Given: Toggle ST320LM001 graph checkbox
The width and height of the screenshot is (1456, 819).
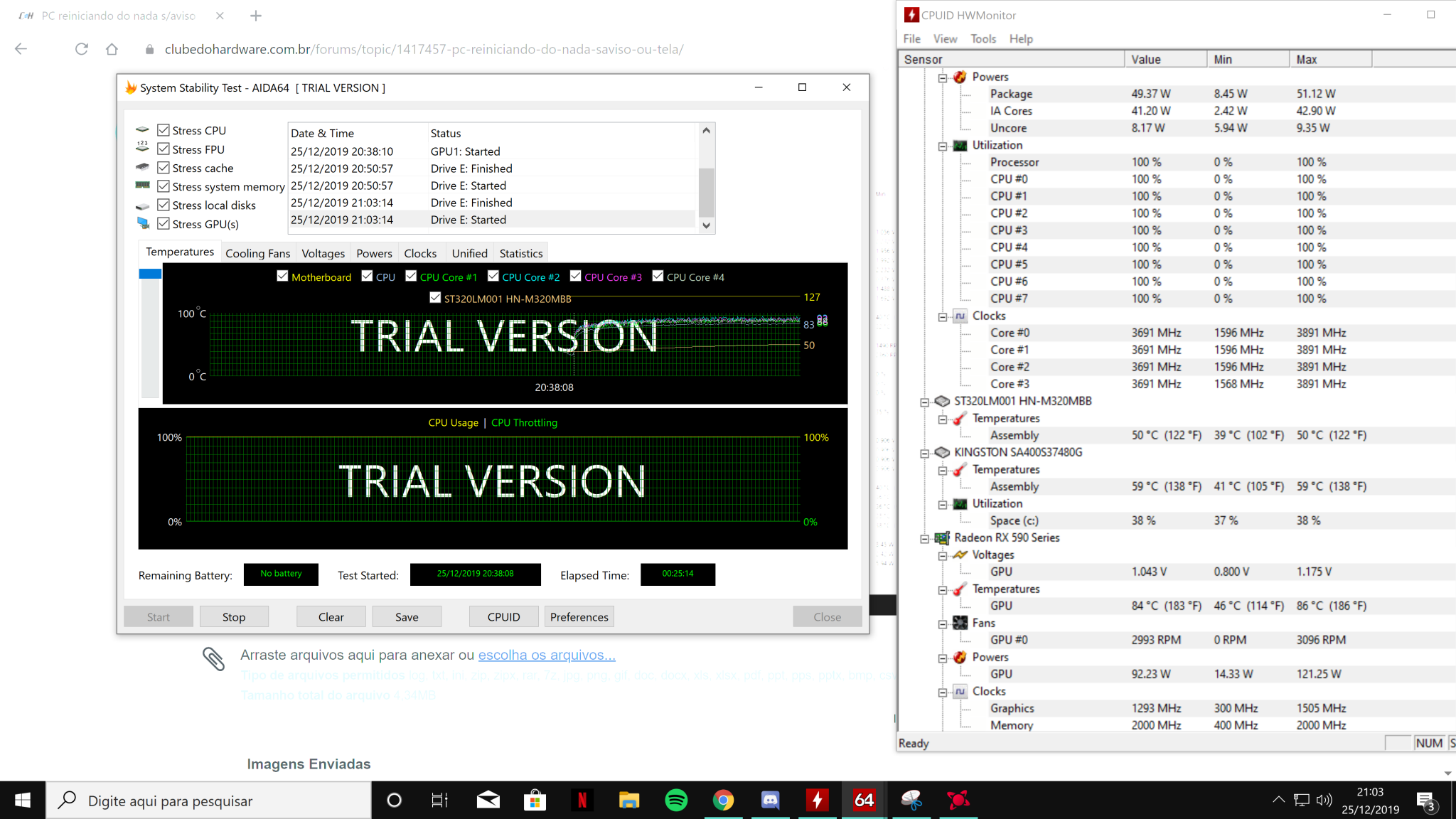Looking at the screenshot, I should coord(435,297).
